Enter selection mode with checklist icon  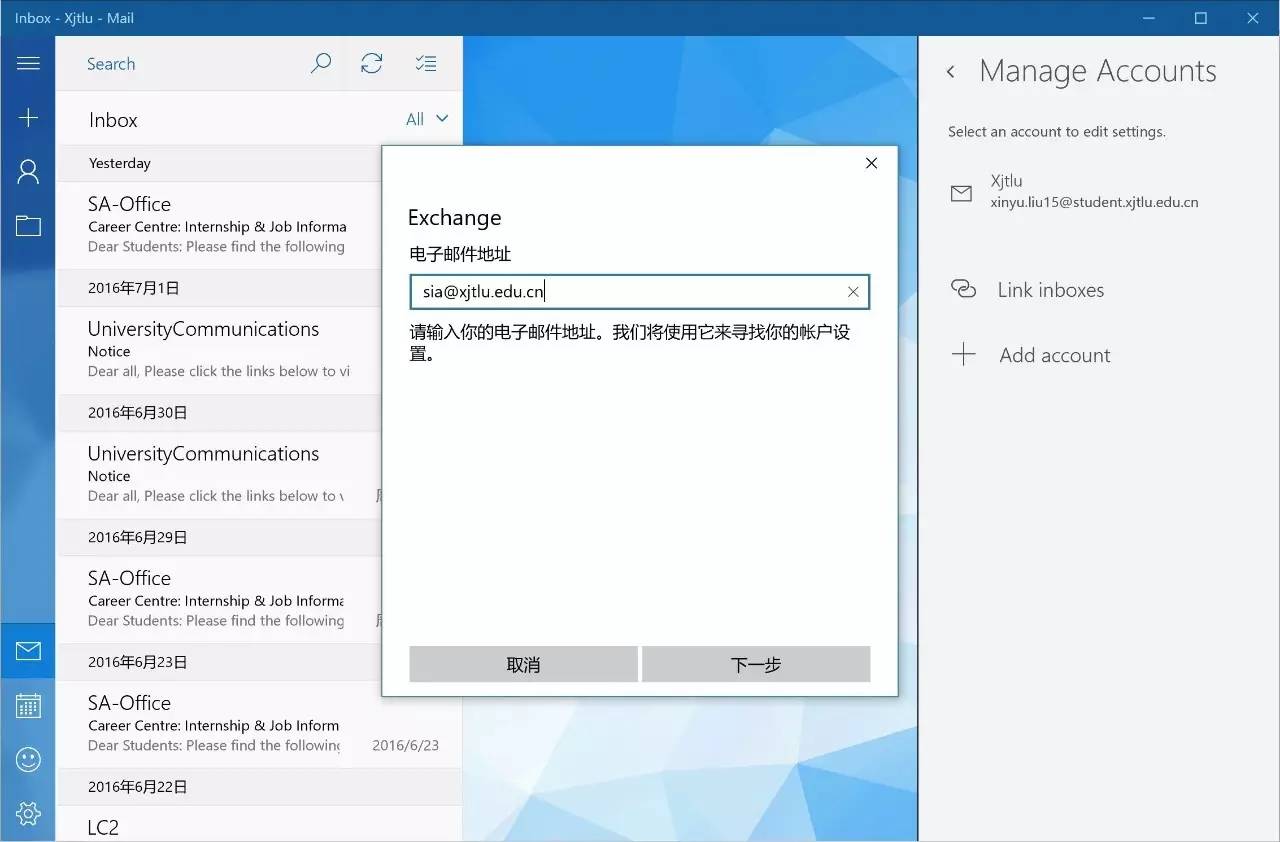pyautogui.click(x=426, y=64)
